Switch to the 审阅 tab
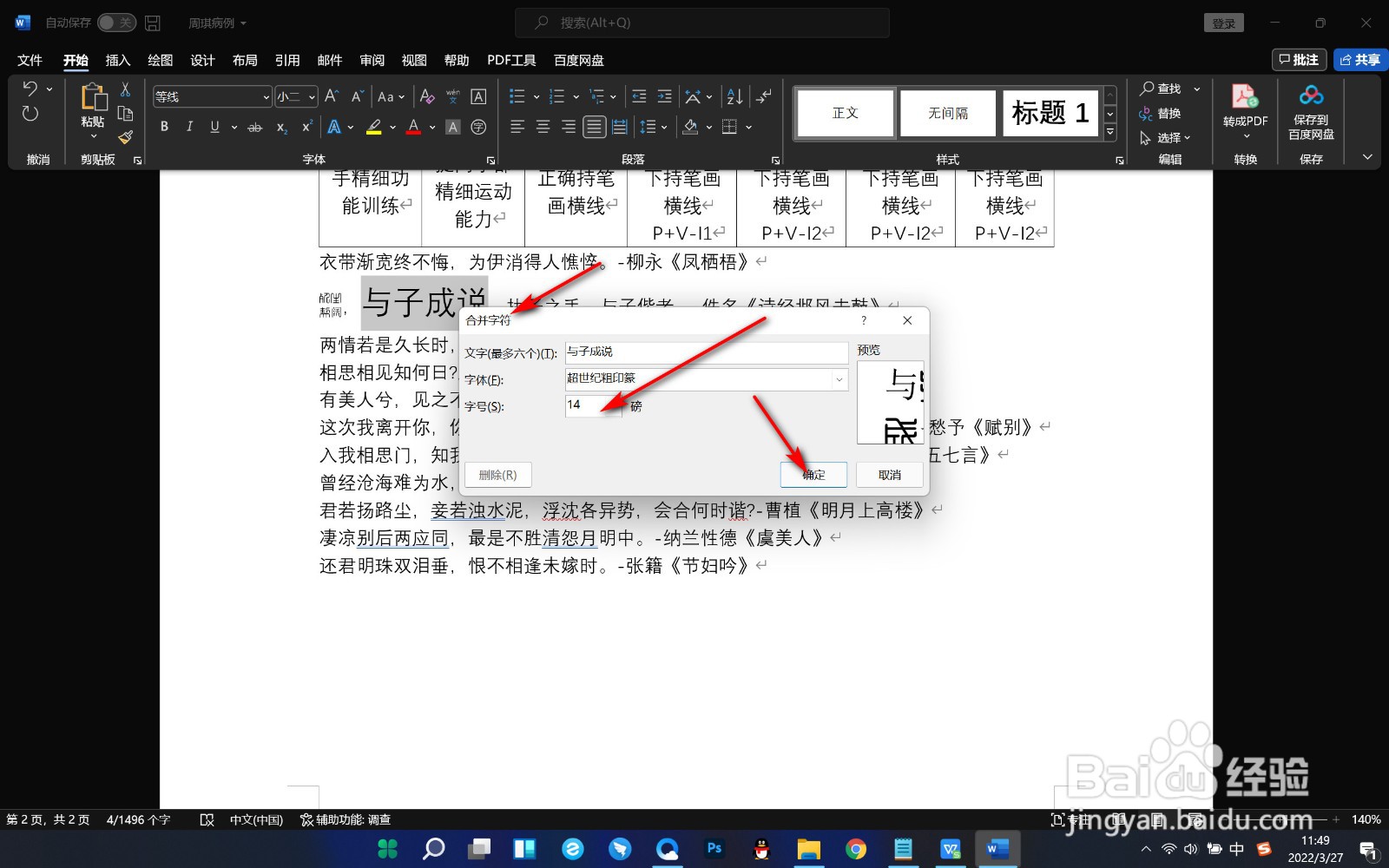Screen dimensions: 1389x868 click(x=372, y=60)
